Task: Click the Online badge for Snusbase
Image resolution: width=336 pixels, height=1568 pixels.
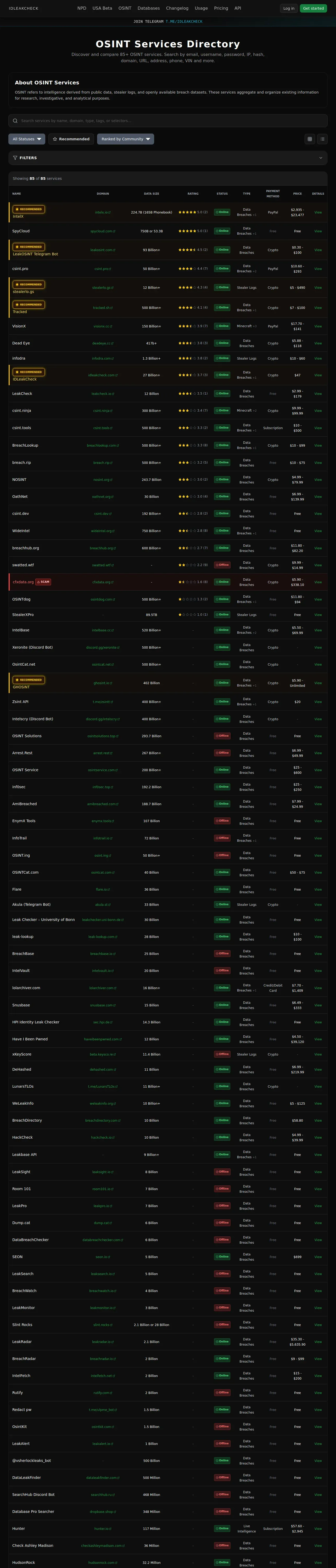Action: coord(222,1005)
